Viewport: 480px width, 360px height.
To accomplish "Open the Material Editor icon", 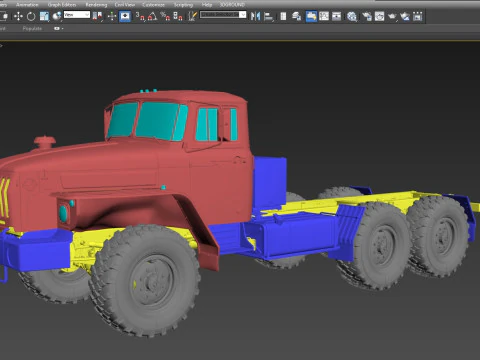I will tap(352, 16).
